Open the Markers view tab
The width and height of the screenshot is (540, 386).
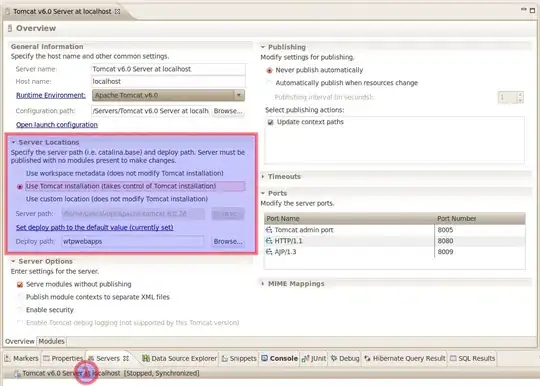click(x=22, y=358)
